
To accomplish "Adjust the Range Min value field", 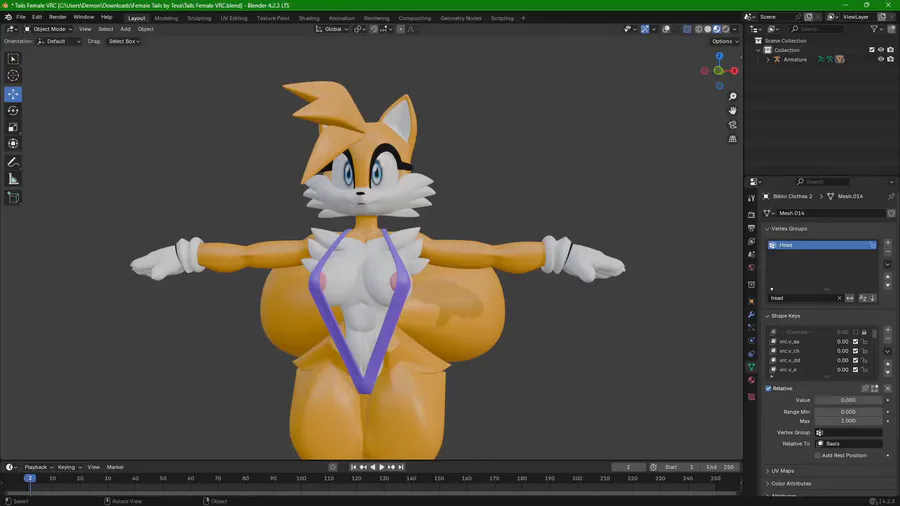I will 848,412.
